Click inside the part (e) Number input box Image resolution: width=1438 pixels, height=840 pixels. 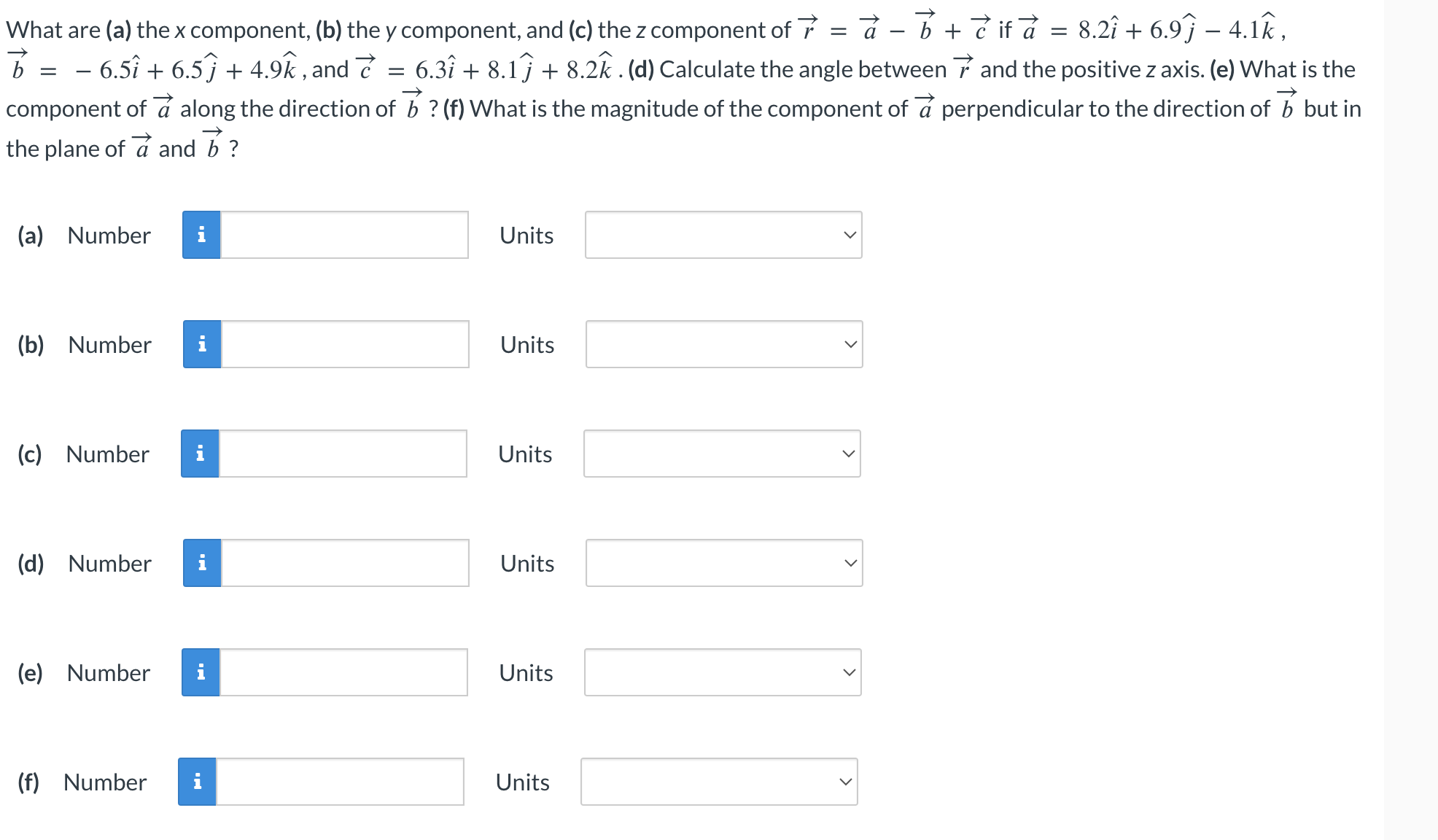(343, 672)
